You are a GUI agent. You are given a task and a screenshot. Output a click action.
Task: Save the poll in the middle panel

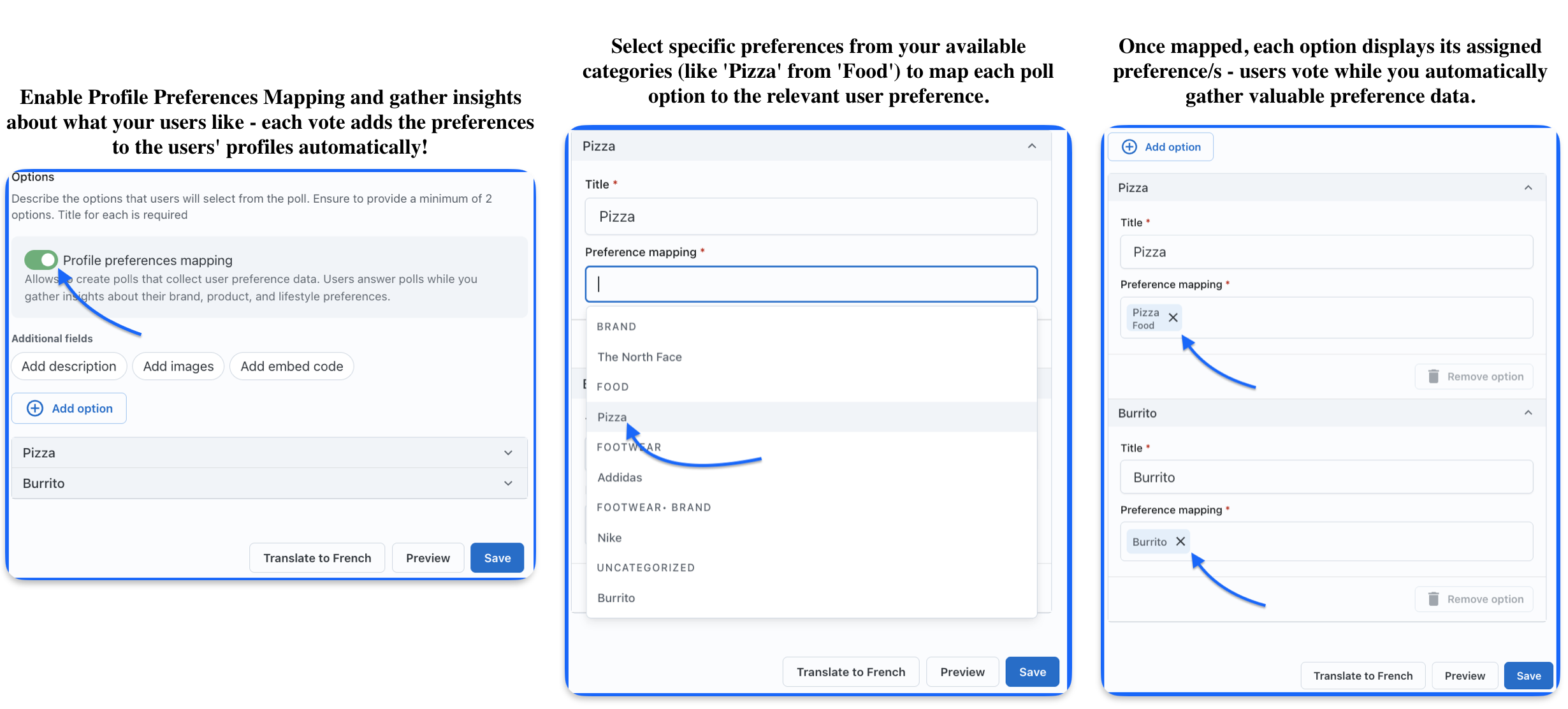click(x=1032, y=671)
